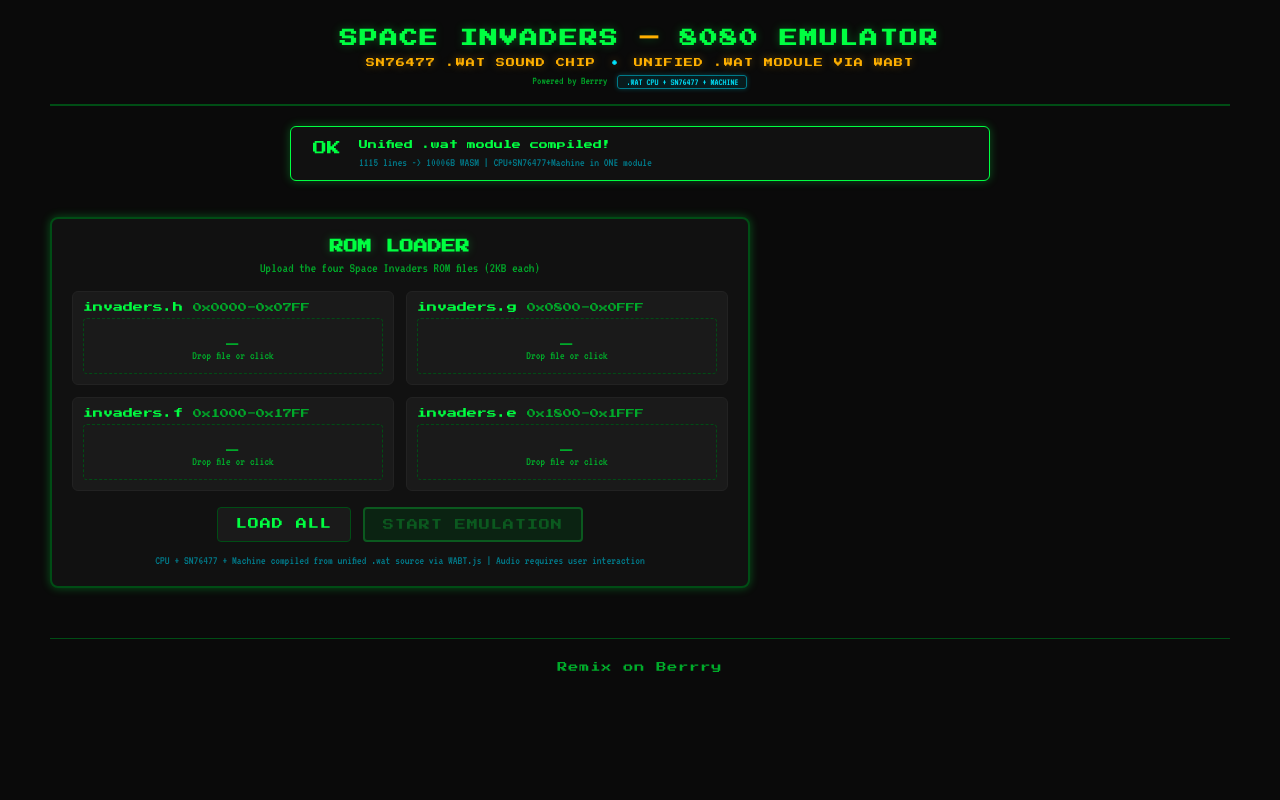Open the Remix on Berrry link
The height and width of the screenshot is (800, 1280).
point(639,666)
